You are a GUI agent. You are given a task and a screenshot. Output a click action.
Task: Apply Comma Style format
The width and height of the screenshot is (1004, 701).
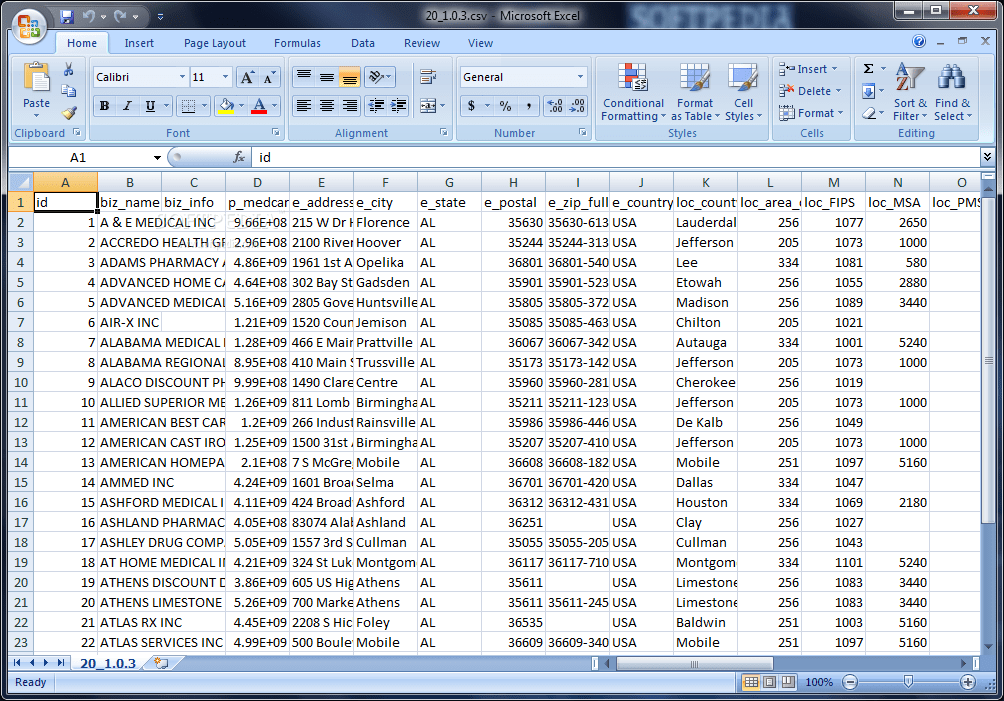click(528, 106)
